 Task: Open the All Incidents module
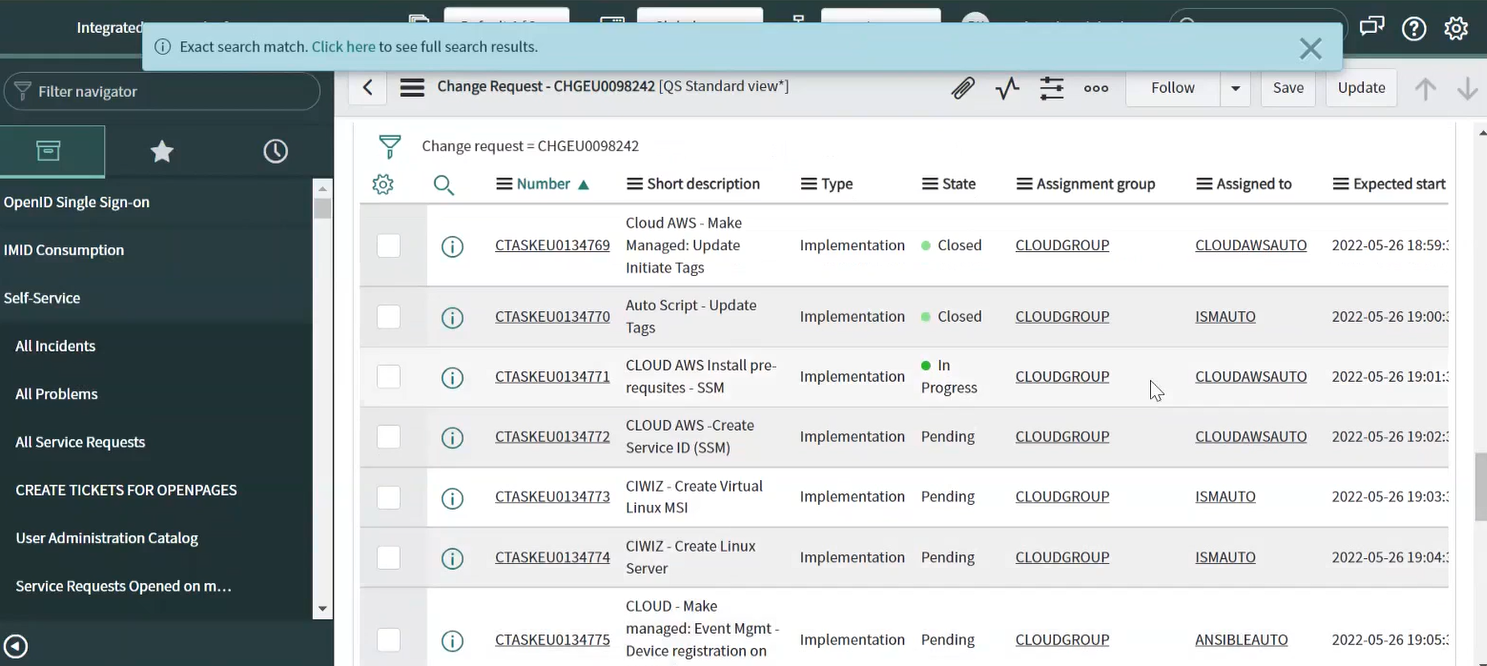click(55, 346)
